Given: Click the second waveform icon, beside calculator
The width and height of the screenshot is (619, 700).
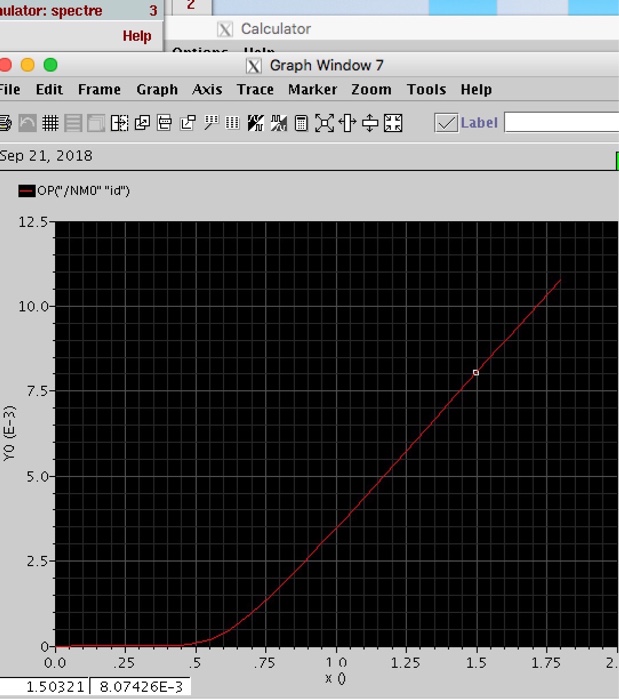Looking at the screenshot, I should [x=278, y=123].
